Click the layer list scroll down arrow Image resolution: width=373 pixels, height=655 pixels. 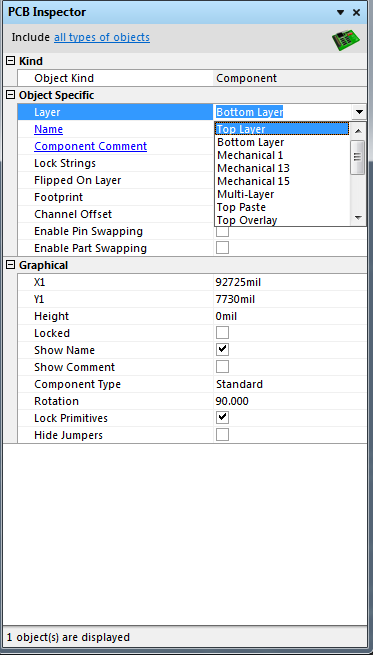[x=358, y=218]
